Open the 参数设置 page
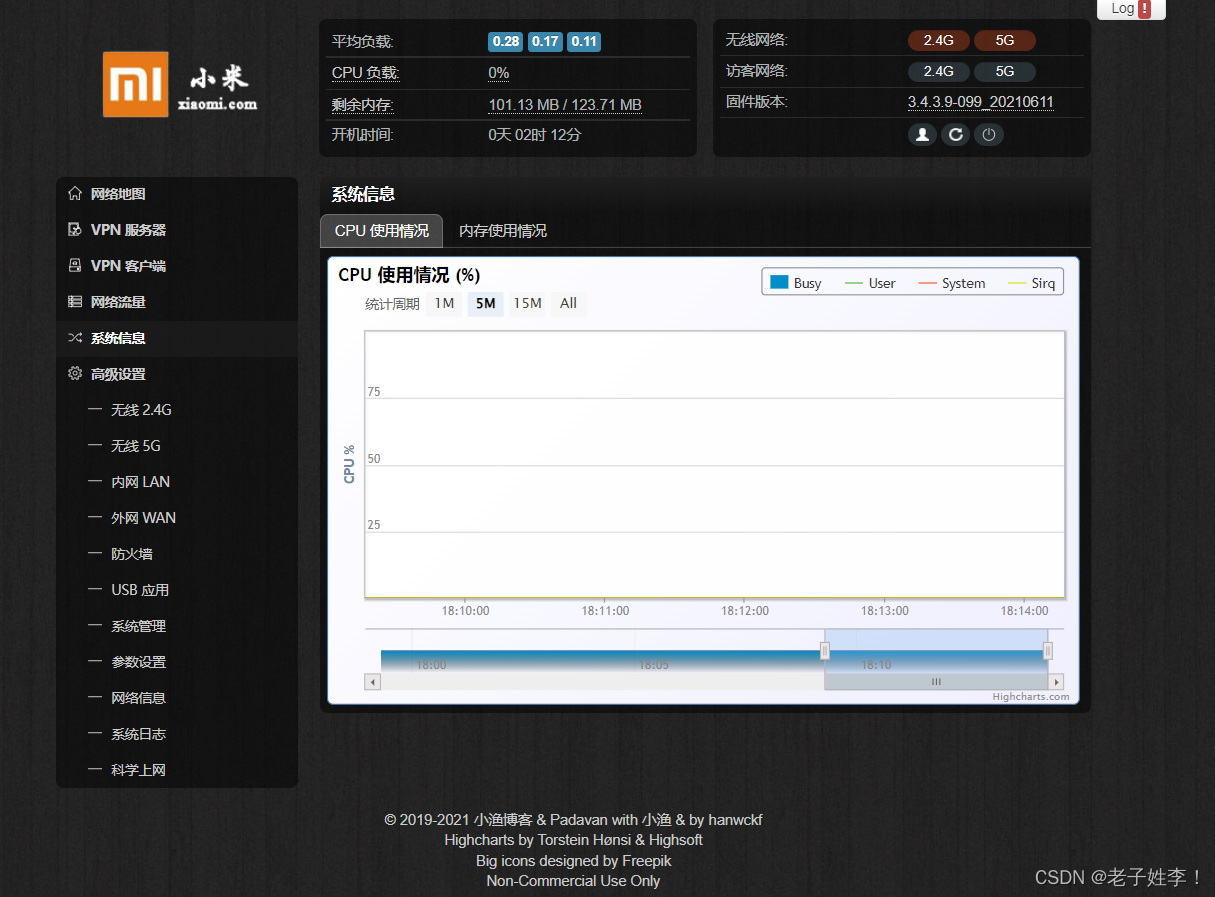 point(177,662)
